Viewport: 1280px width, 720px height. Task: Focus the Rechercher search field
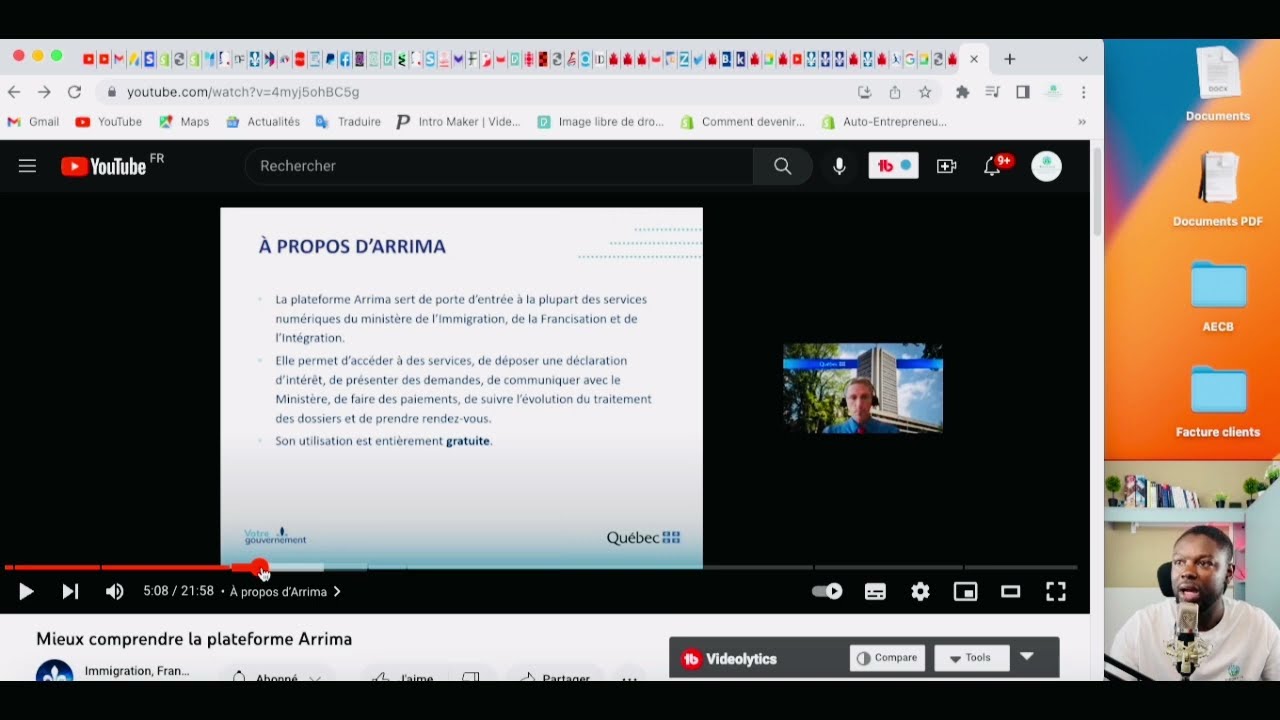[499, 166]
